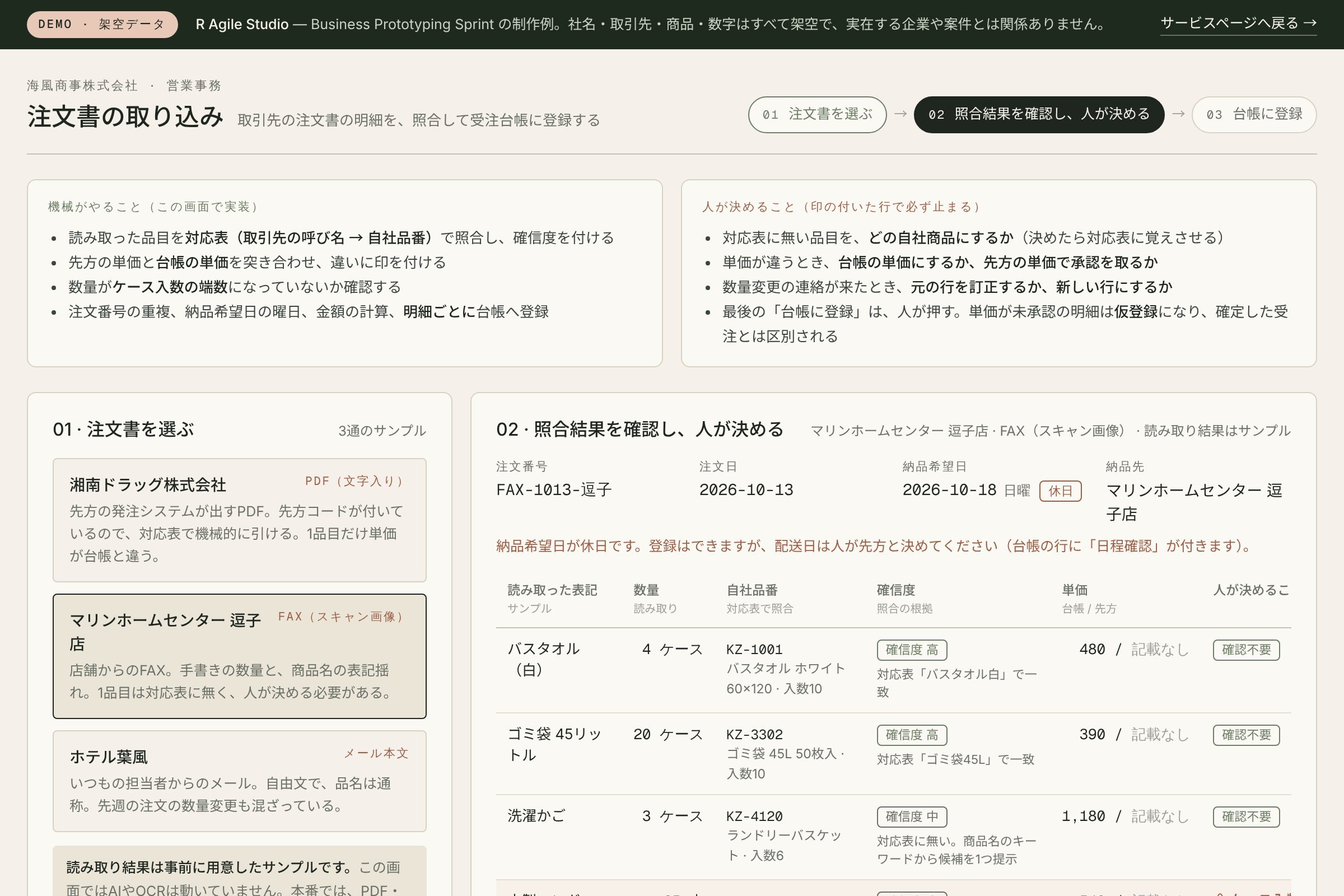Click unit price 1,180 in 洗濯かご row
Screen dimensions: 1344x896
[x=1084, y=816]
